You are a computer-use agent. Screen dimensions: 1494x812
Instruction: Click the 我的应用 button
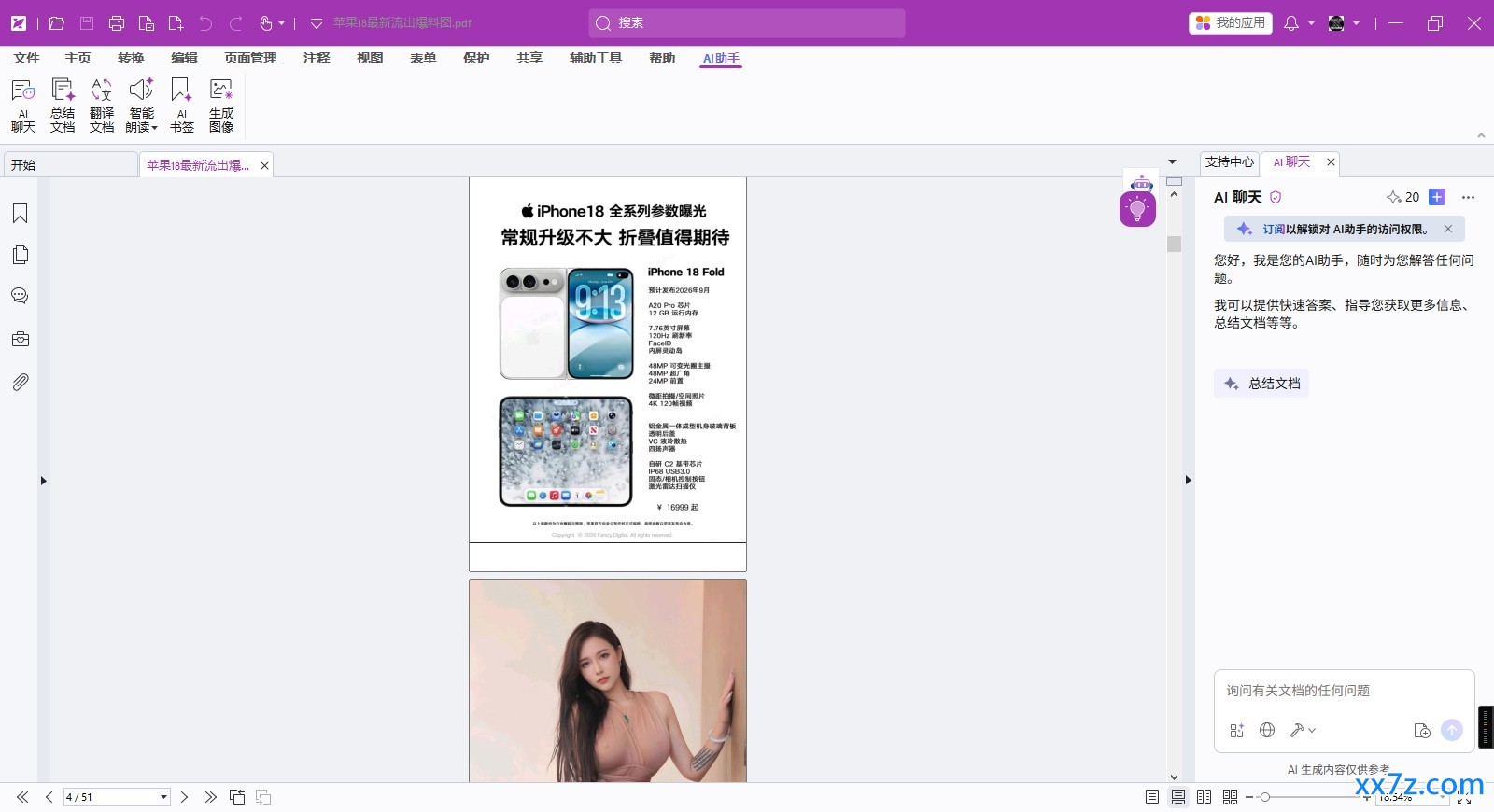pos(1231,23)
